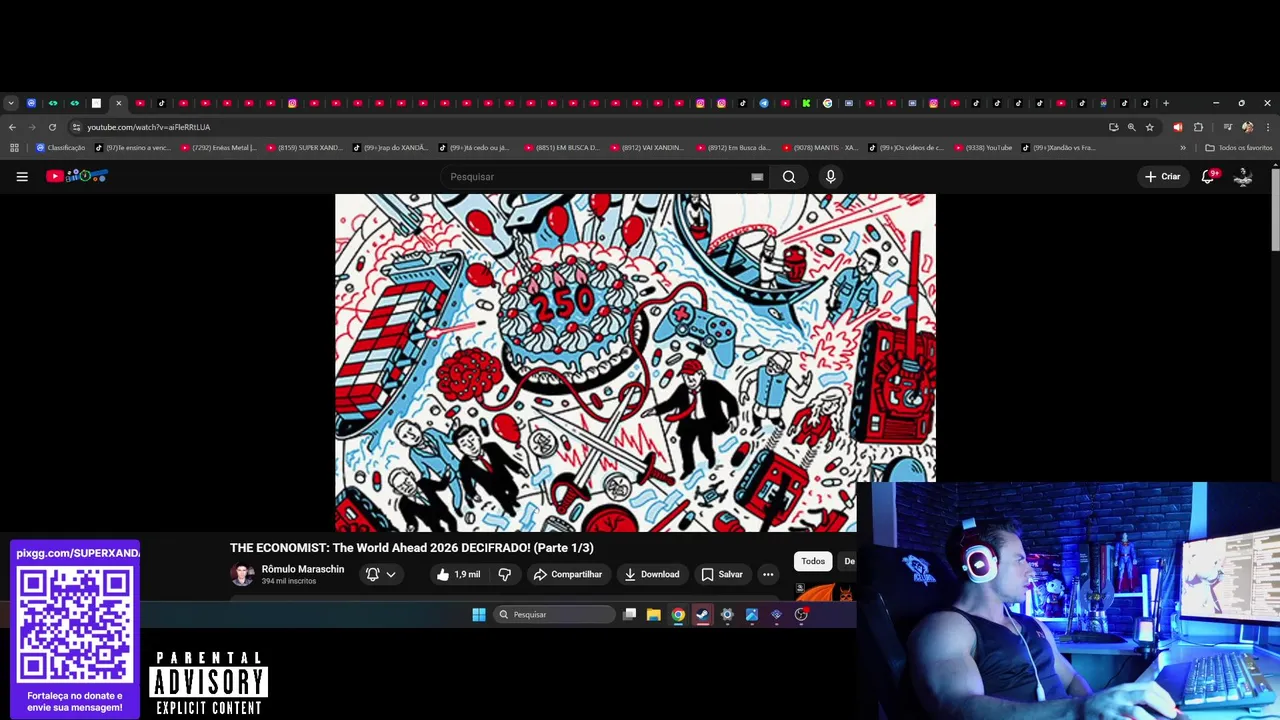Open the rap do XANDÃ bookmark

point(391,148)
